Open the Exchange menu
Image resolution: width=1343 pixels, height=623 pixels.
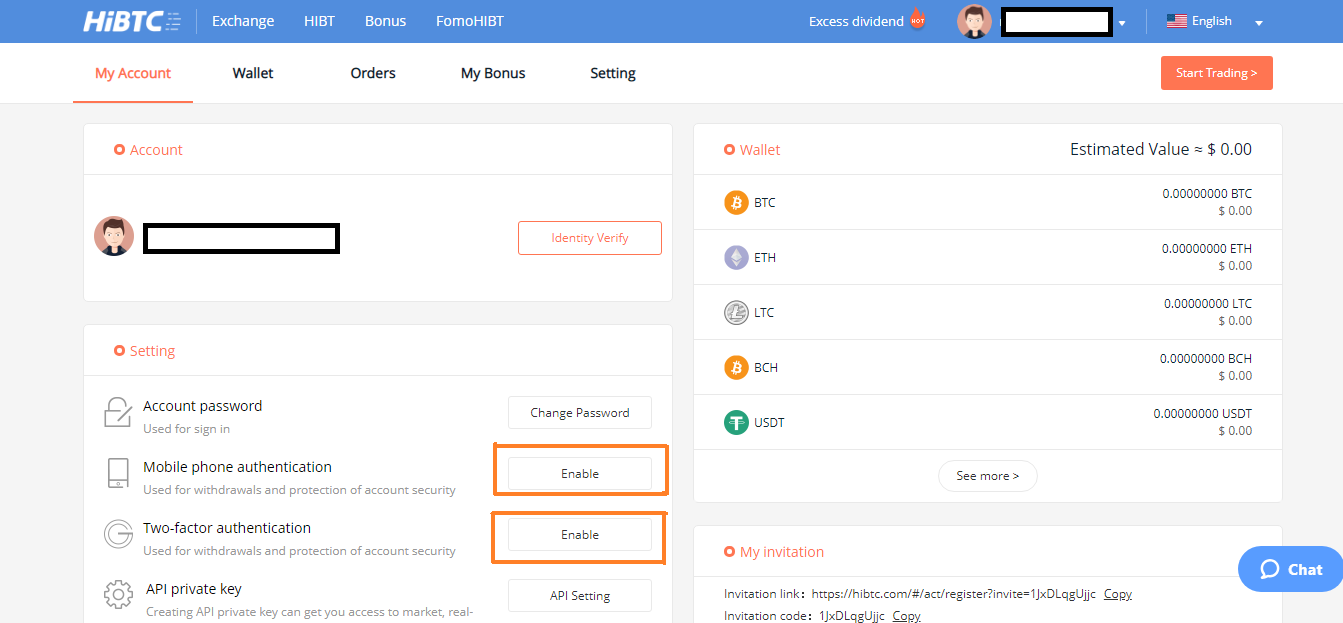[243, 21]
